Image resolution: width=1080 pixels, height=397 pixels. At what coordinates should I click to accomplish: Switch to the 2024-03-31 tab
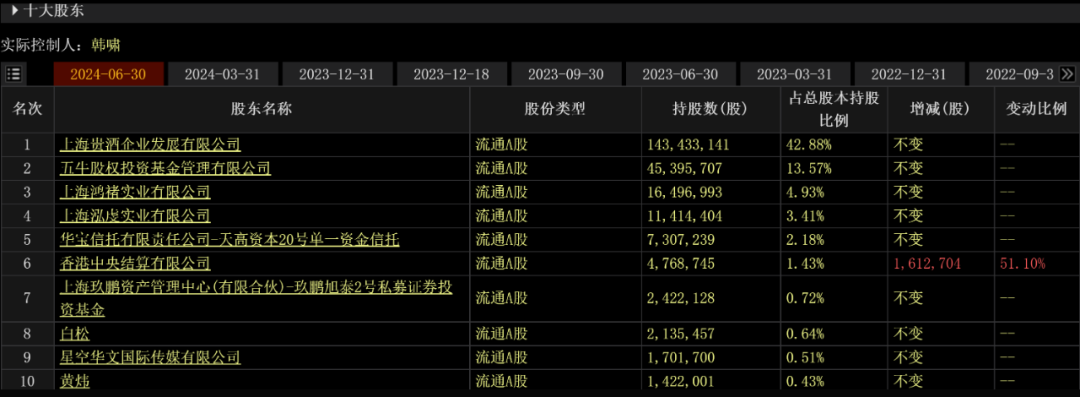click(223, 74)
